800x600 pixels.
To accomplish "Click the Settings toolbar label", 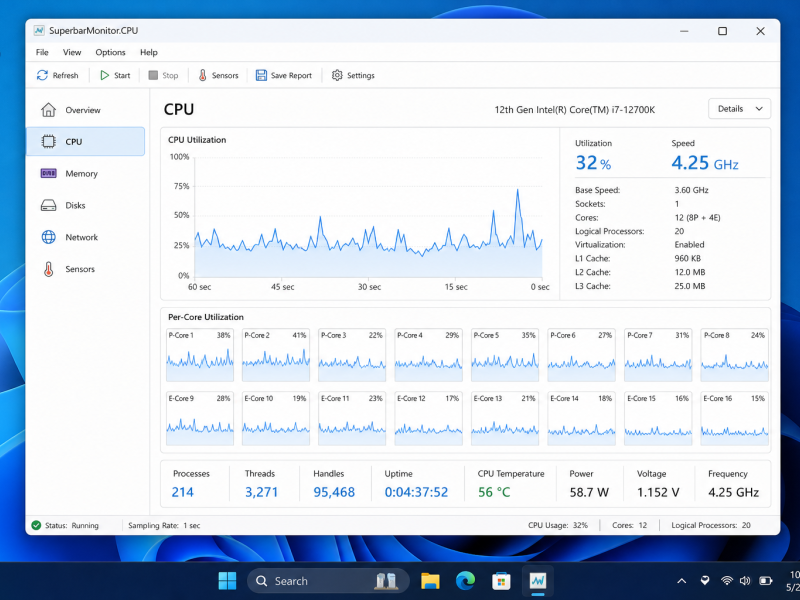I will [x=361, y=76].
